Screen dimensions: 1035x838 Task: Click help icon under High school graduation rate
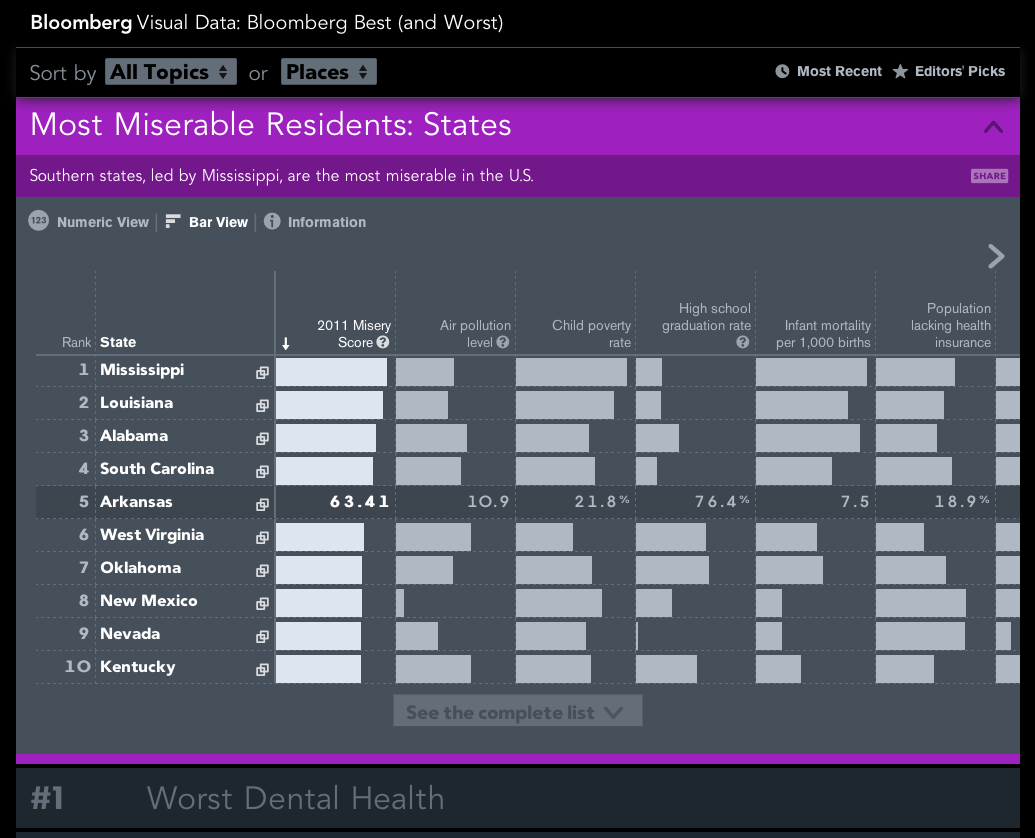(x=743, y=342)
